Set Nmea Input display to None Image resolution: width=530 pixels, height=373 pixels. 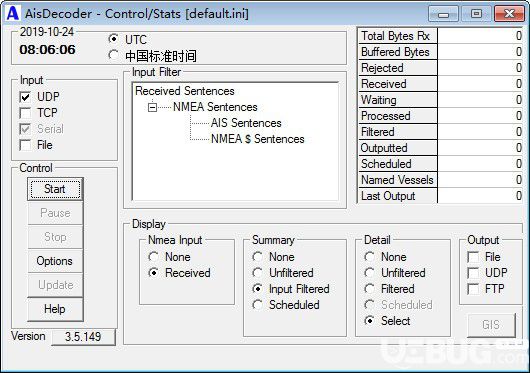[x=154, y=257]
